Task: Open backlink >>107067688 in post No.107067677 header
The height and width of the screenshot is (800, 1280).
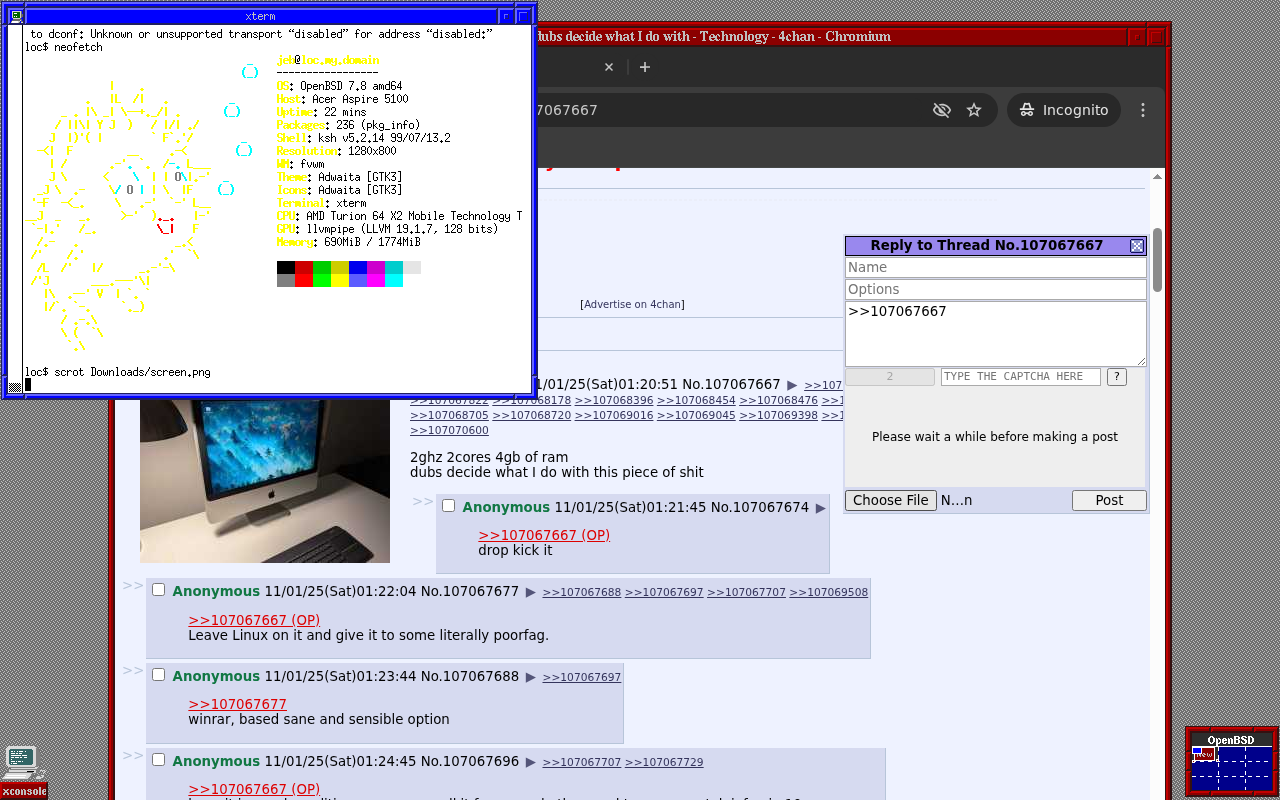Action: (582, 592)
